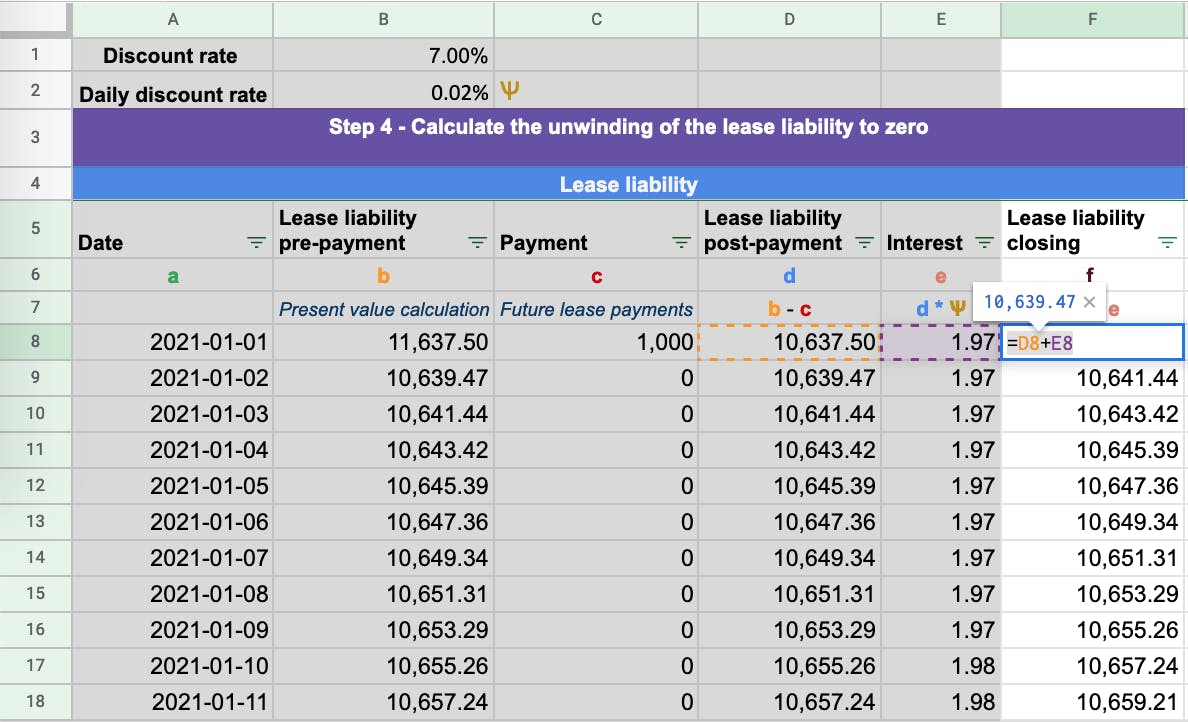Click the Ψ symbol in the Interest hint row
Viewport: 1188px width, 722px height.
click(957, 308)
